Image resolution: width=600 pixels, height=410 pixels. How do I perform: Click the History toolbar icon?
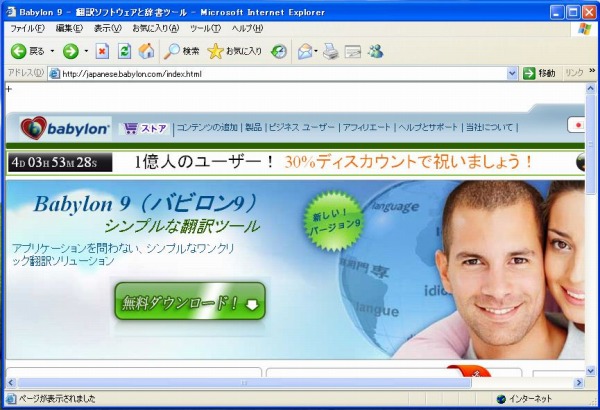click(x=278, y=51)
